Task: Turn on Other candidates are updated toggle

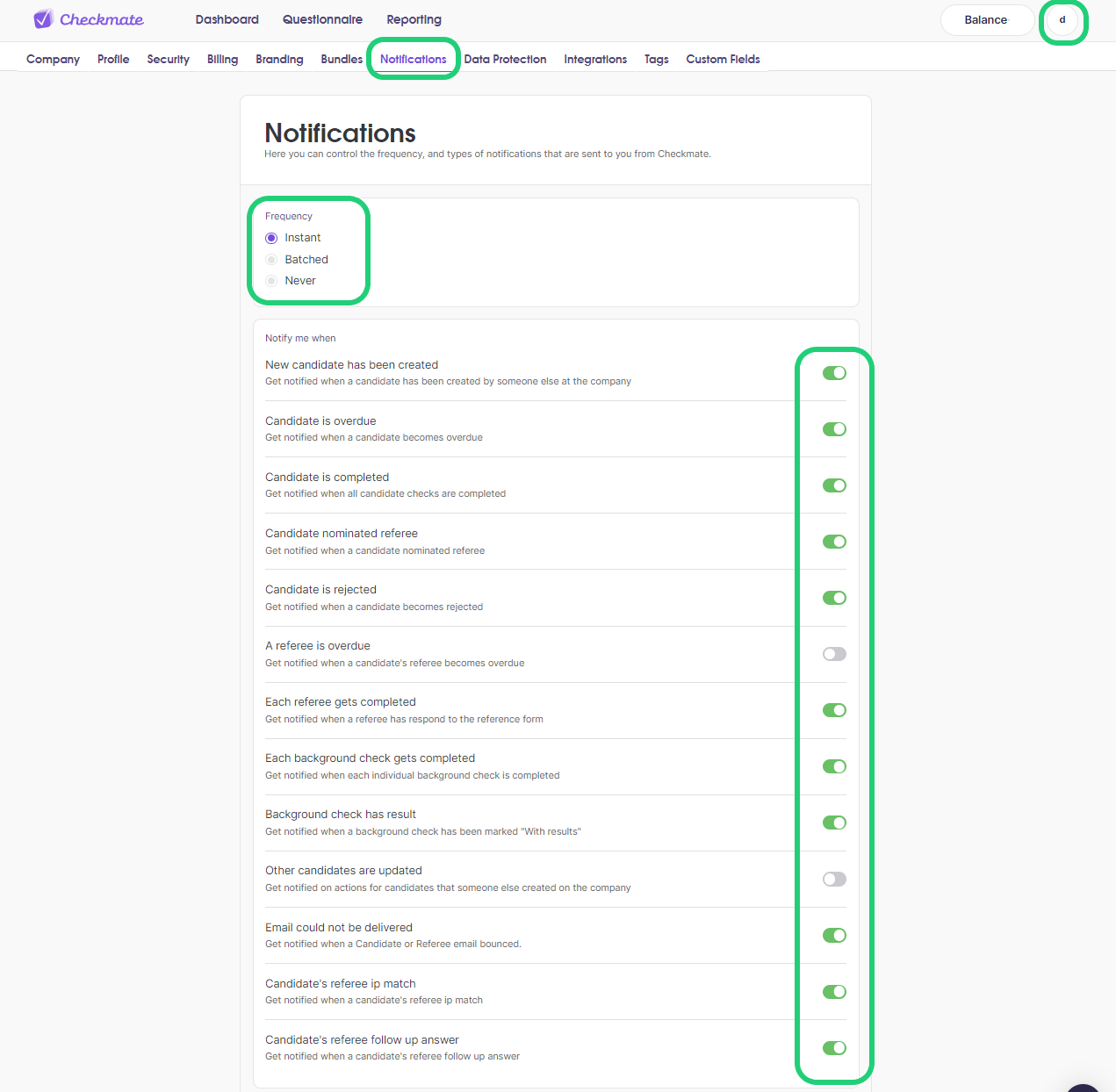Action: (834, 879)
